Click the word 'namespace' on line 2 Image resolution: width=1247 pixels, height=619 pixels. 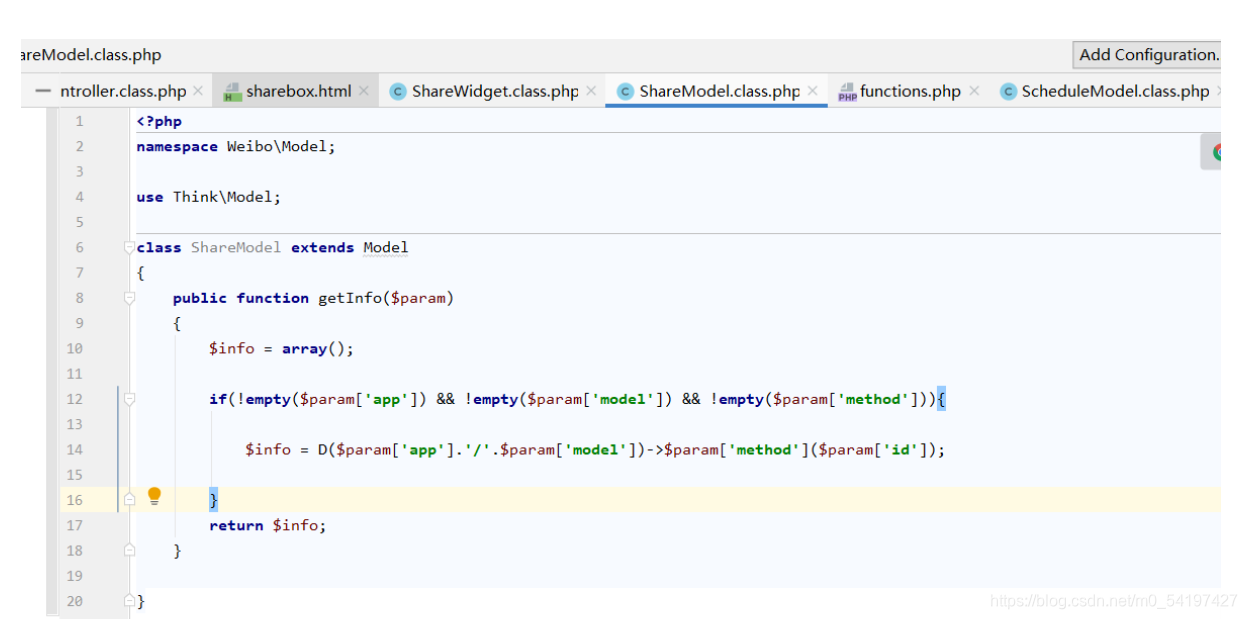pos(177,146)
